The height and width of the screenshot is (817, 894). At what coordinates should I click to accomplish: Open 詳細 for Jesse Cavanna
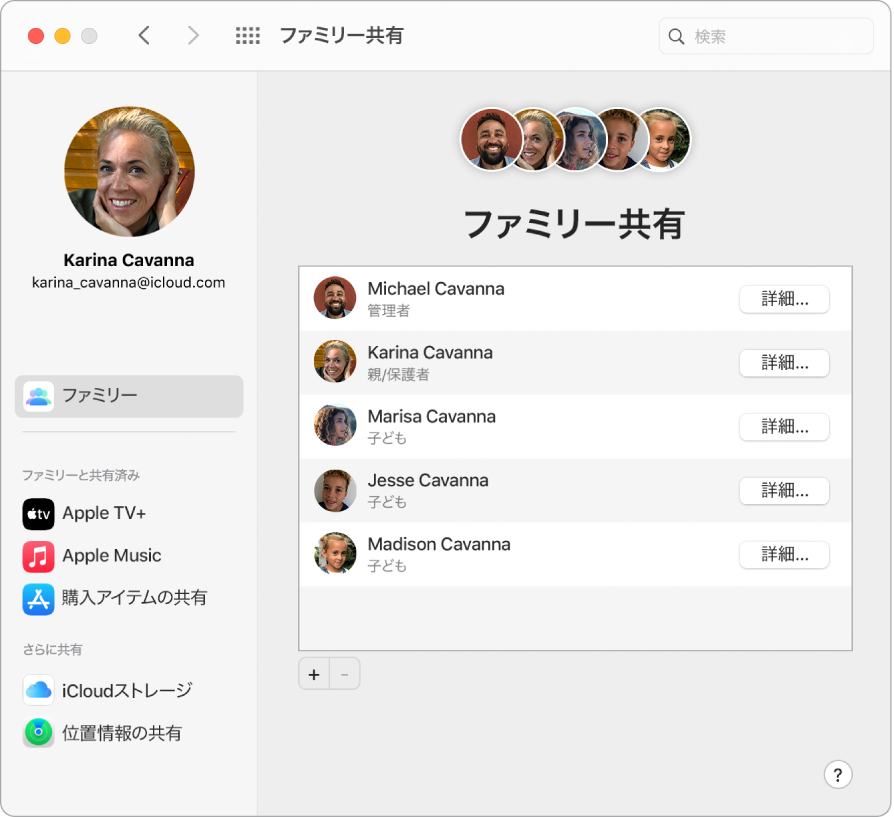pos(784,491)
